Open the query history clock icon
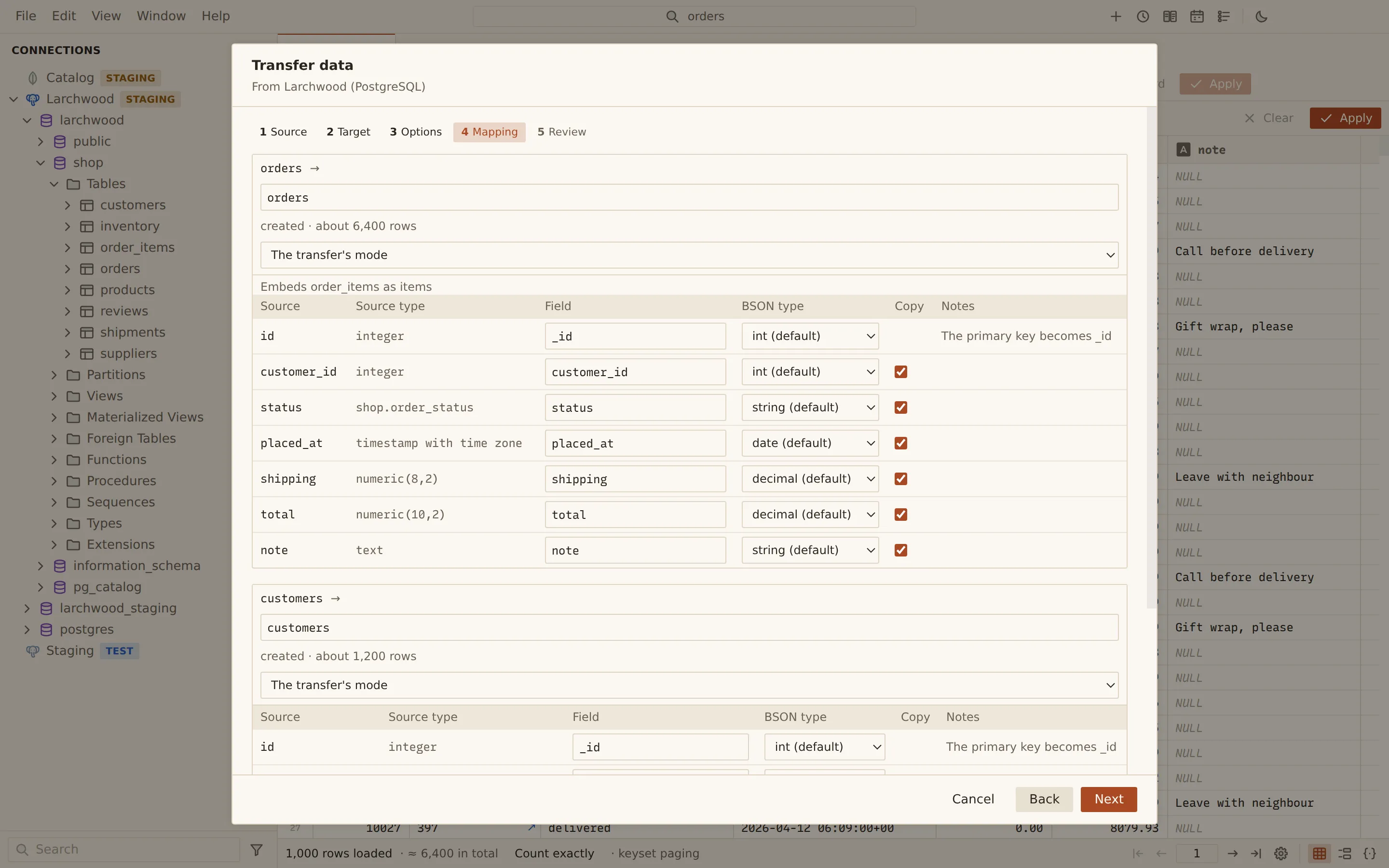The width and height of the screenshot is (1389, 868). coord(1143,17)
